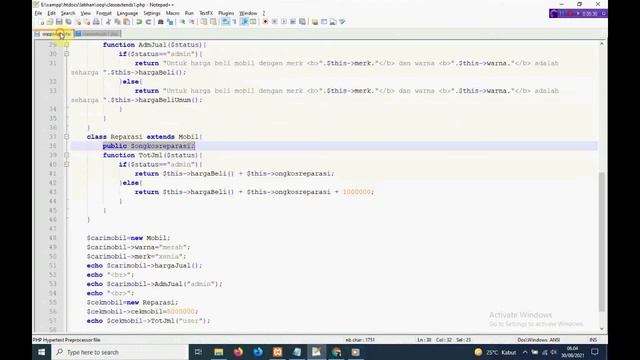Viewport: 640px width, 360px height.
Task: Open the Format menu
Action: (x=104, y=13)
